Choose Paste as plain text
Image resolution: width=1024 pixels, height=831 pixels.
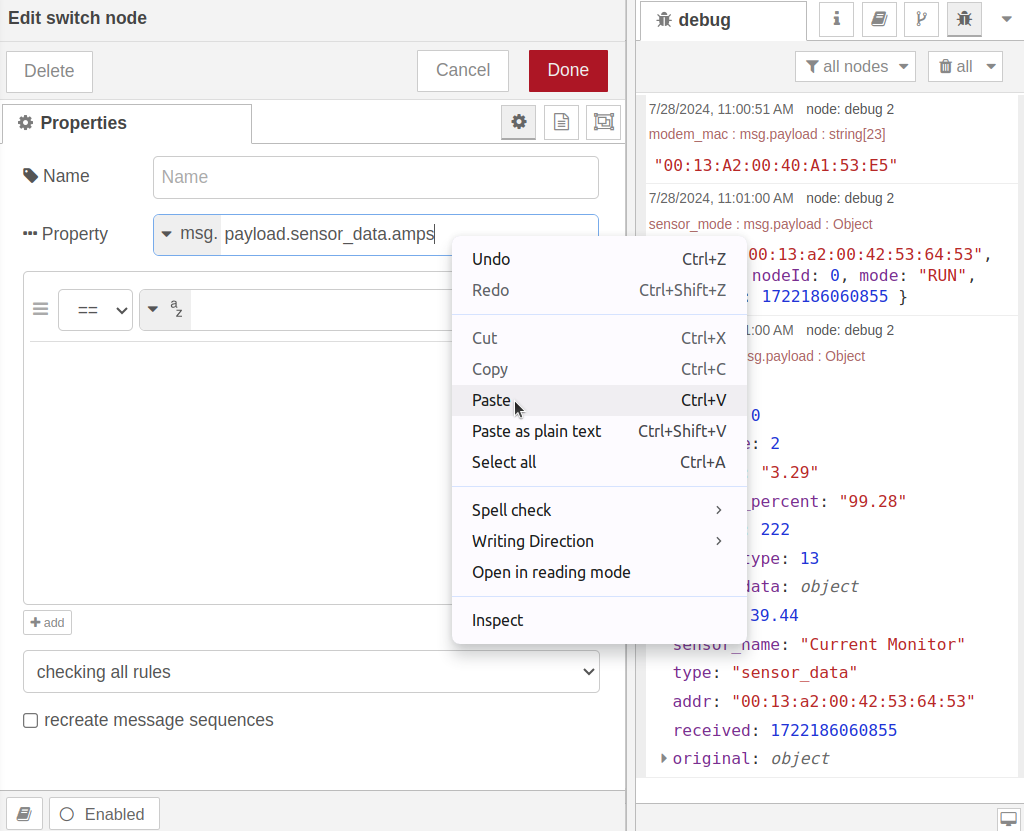(599, 431)
